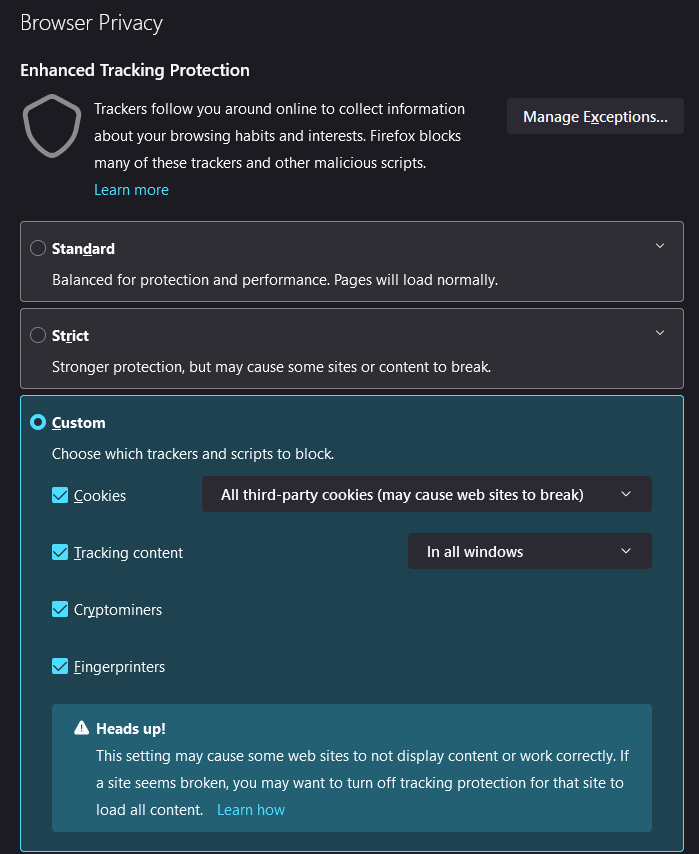Toggle the Tracking content checkbox
The image size is (699, 854).
pos(60,552)
